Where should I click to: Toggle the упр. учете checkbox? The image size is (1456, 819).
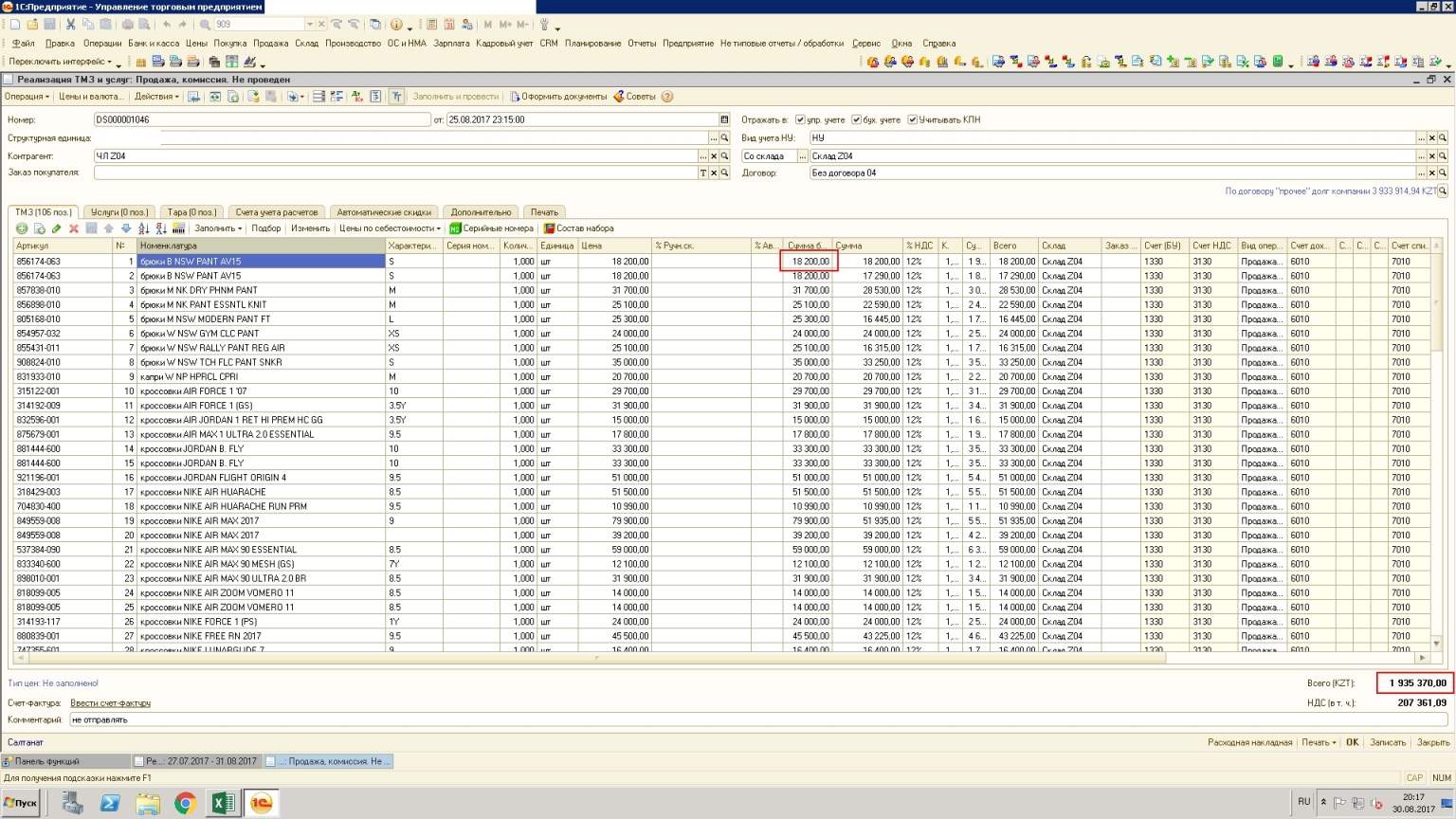coord(800,119)
